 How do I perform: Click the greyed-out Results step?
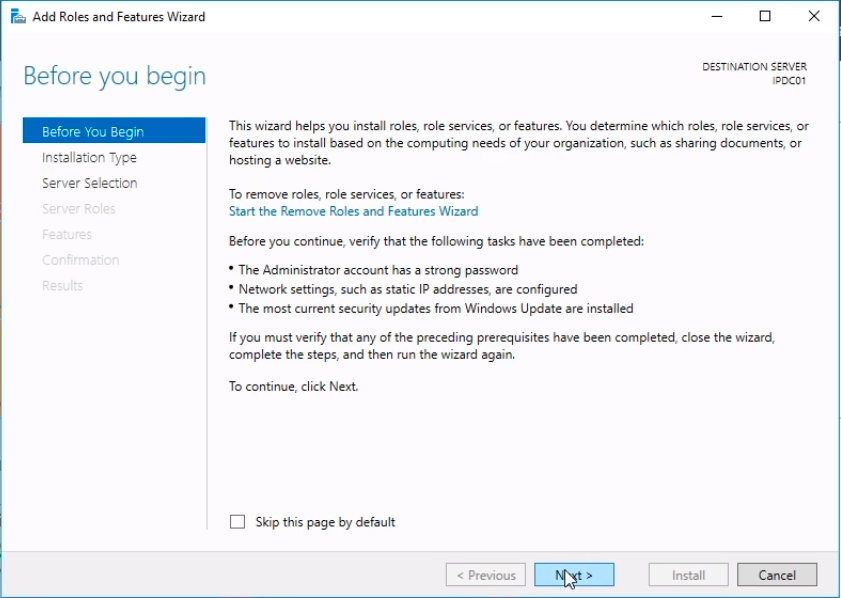coord(62,286)
